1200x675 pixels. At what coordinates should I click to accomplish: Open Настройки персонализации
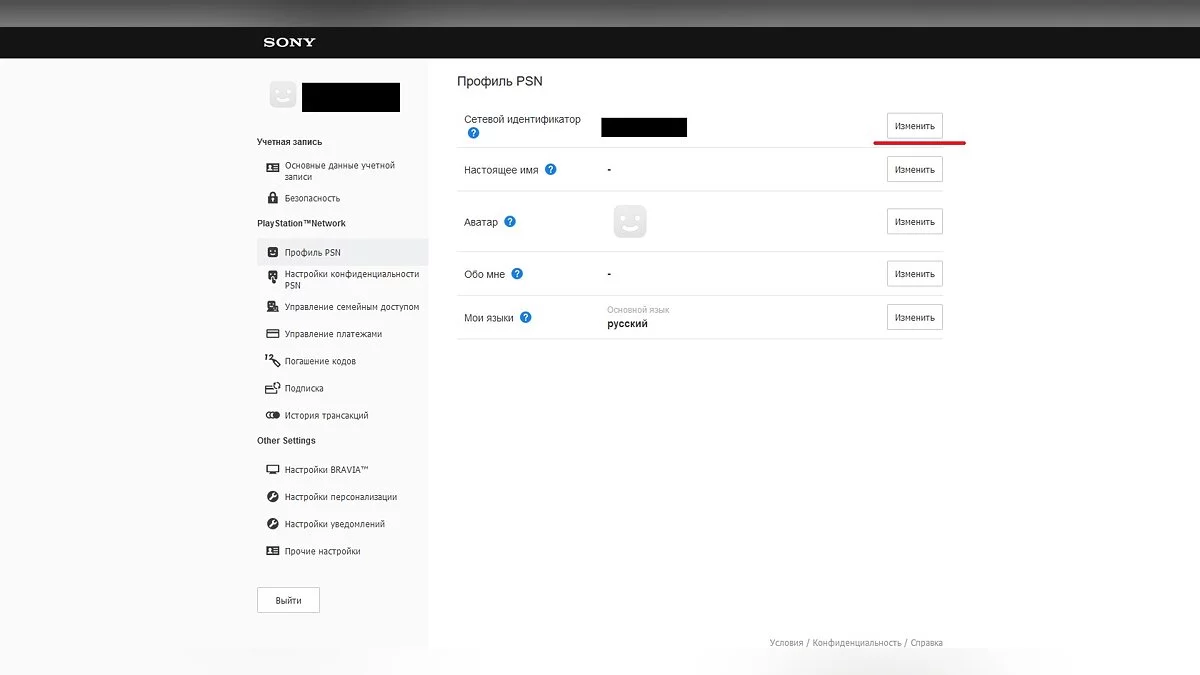(x=341, y=496)
